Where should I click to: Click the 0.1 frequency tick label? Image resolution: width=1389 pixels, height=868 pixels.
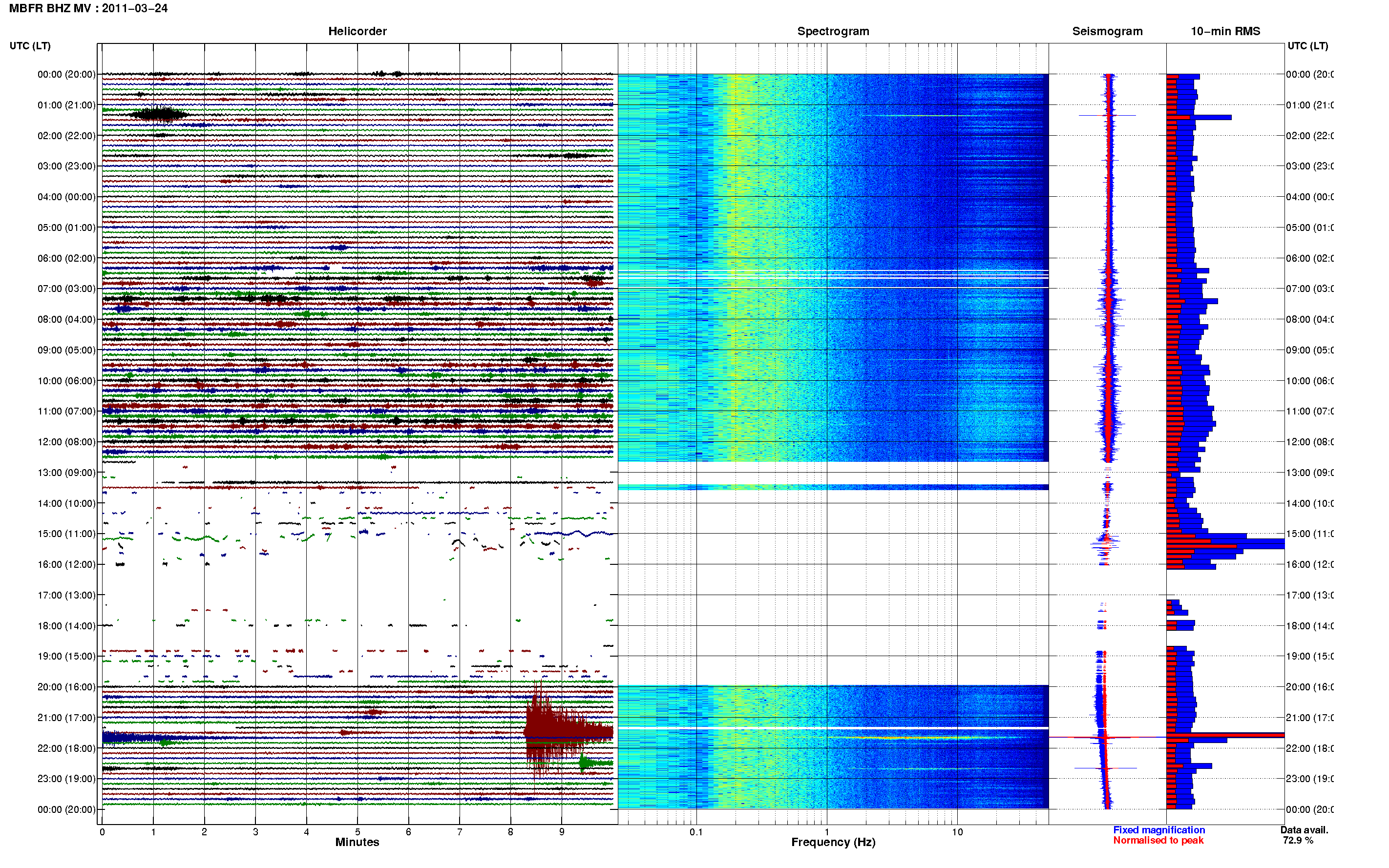[696, 832]
